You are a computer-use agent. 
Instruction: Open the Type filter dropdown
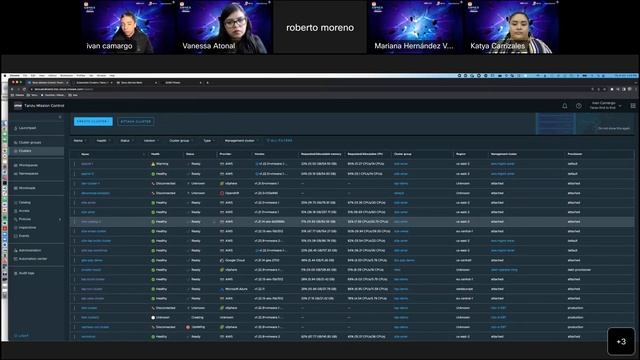209,140
